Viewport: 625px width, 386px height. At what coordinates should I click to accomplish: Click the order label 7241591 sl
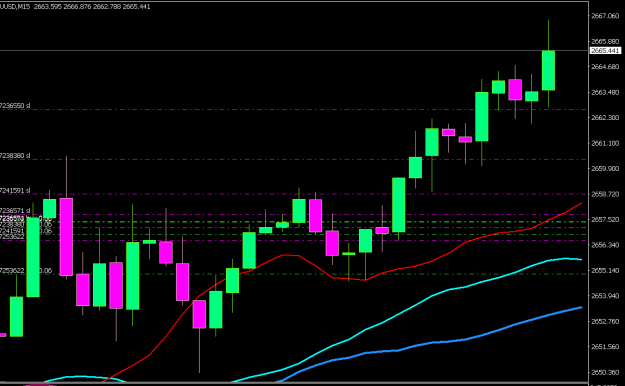click(15, 191)
